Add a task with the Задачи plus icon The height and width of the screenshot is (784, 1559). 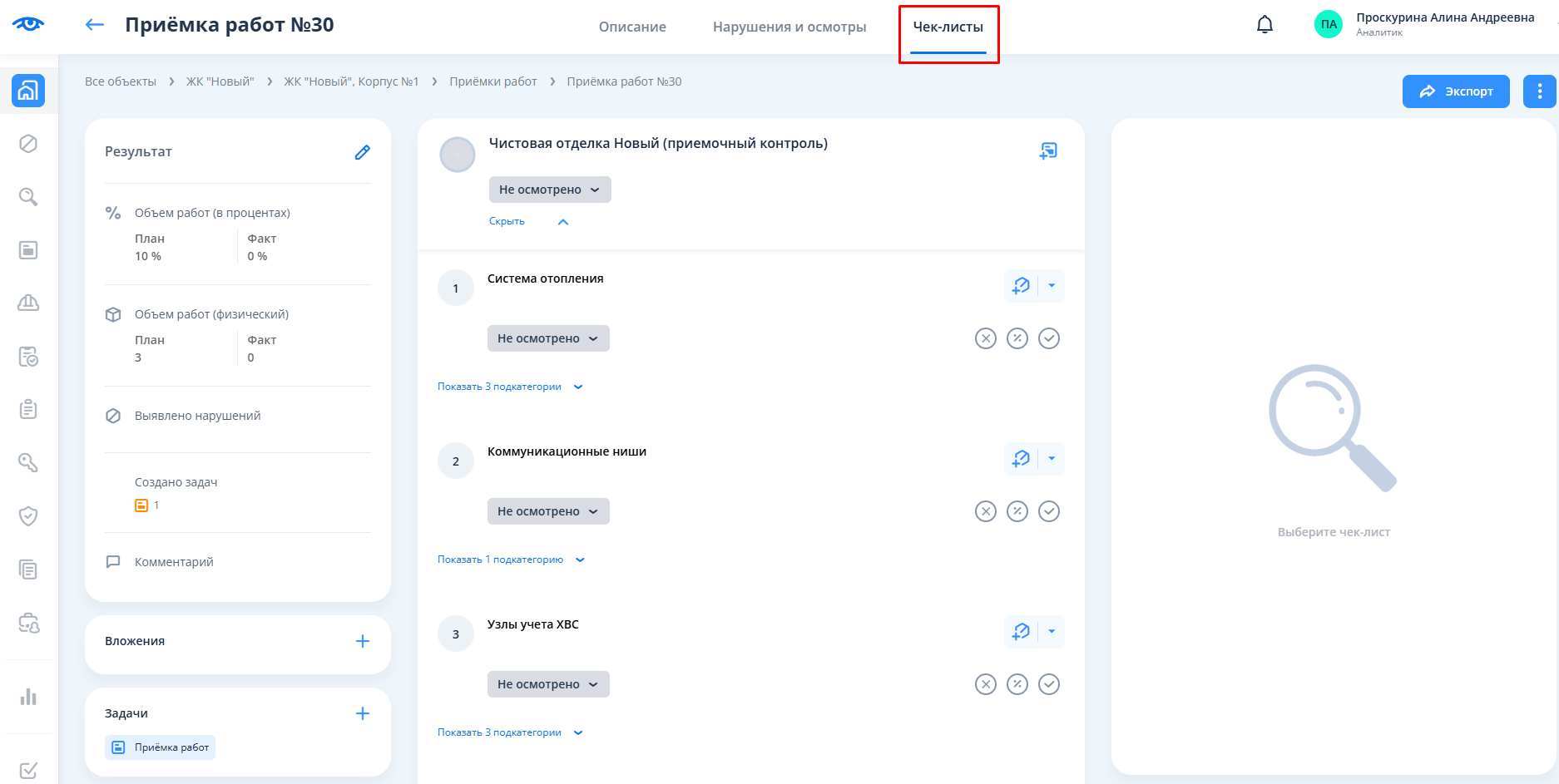pyautogui.click(x=362, y=713)
